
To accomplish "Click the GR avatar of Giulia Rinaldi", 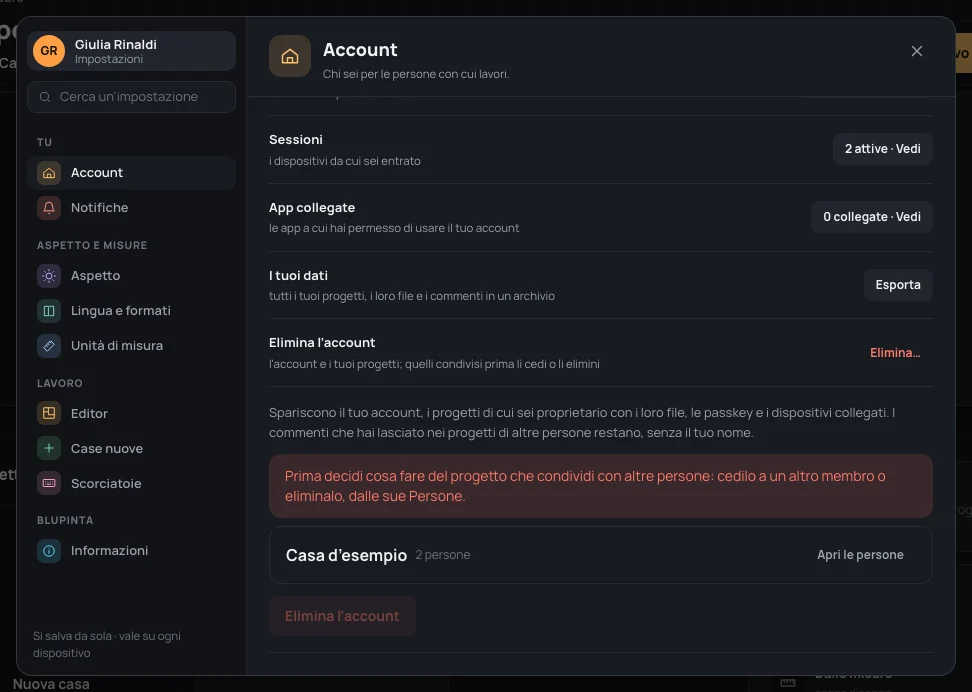I will (49, 51).
